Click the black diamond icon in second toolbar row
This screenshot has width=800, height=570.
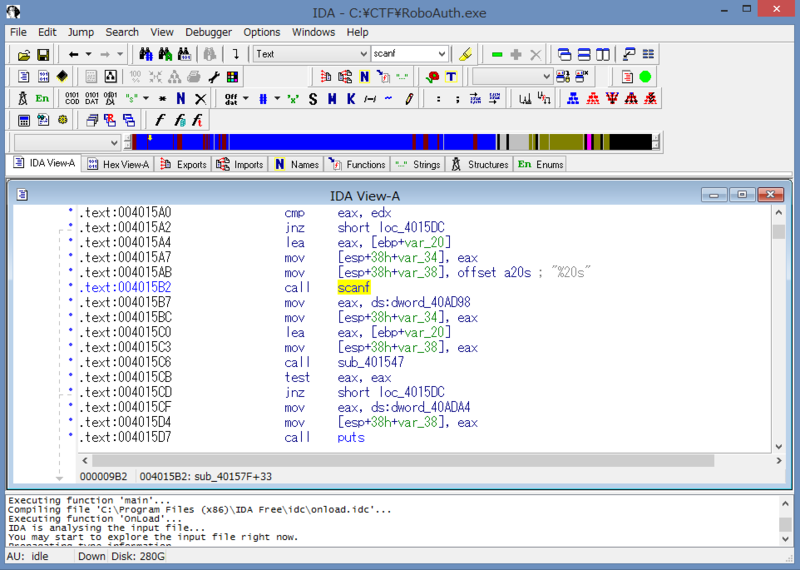(x=62, y=77)
